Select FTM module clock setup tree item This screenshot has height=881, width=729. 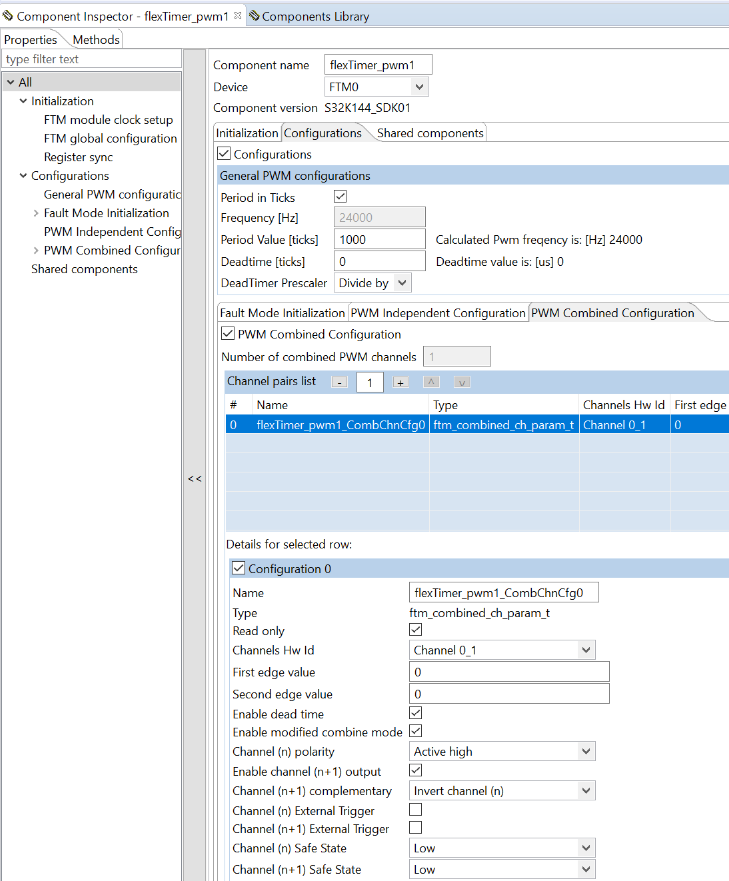108,120
